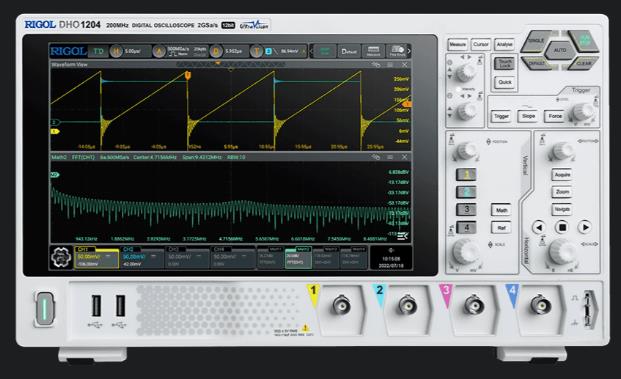This screenshot has width=621, height=379.
Task: Tap the far-right toggle-style icon in the screen toolbar
Action: (397, 51)
